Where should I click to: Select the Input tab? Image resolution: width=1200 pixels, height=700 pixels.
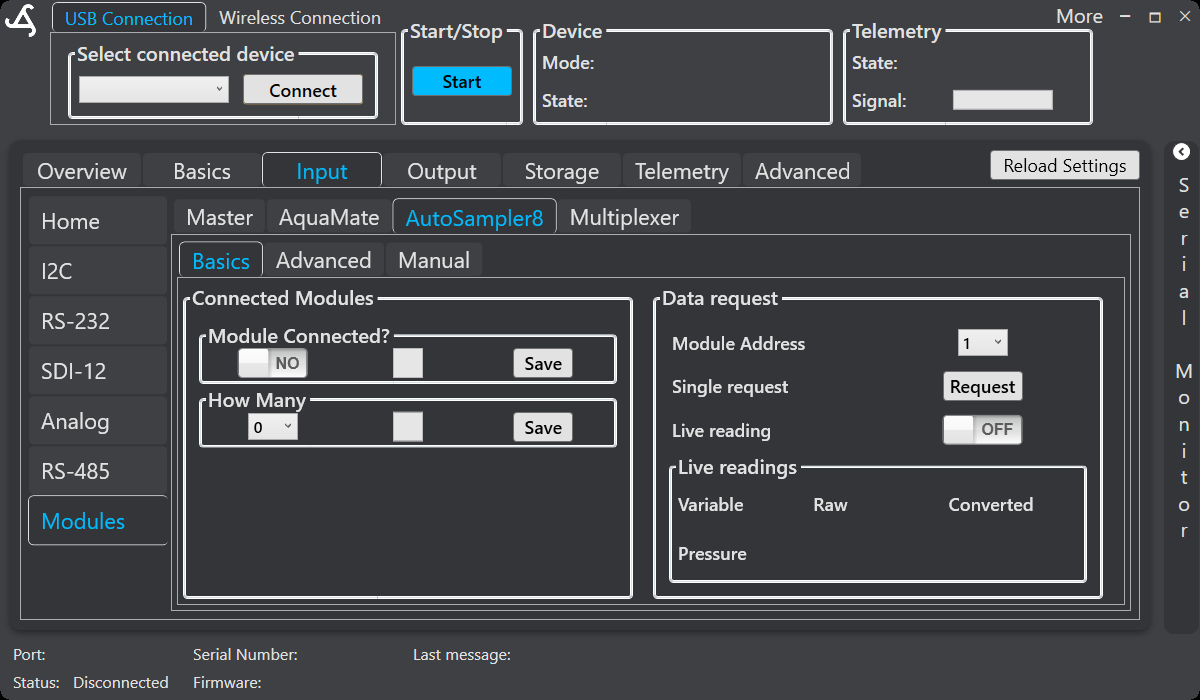322,171
